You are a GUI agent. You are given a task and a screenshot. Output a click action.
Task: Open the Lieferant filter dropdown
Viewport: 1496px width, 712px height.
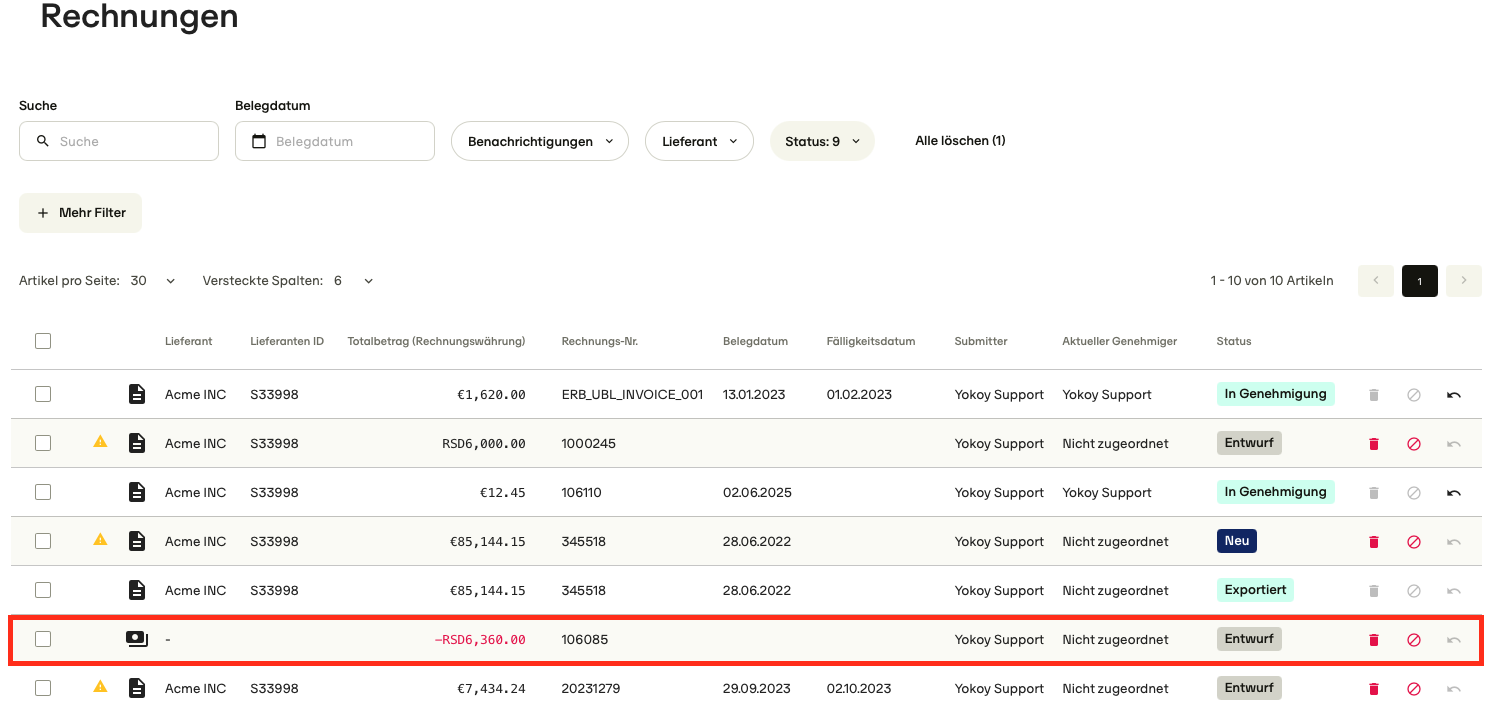click(699, 141)
